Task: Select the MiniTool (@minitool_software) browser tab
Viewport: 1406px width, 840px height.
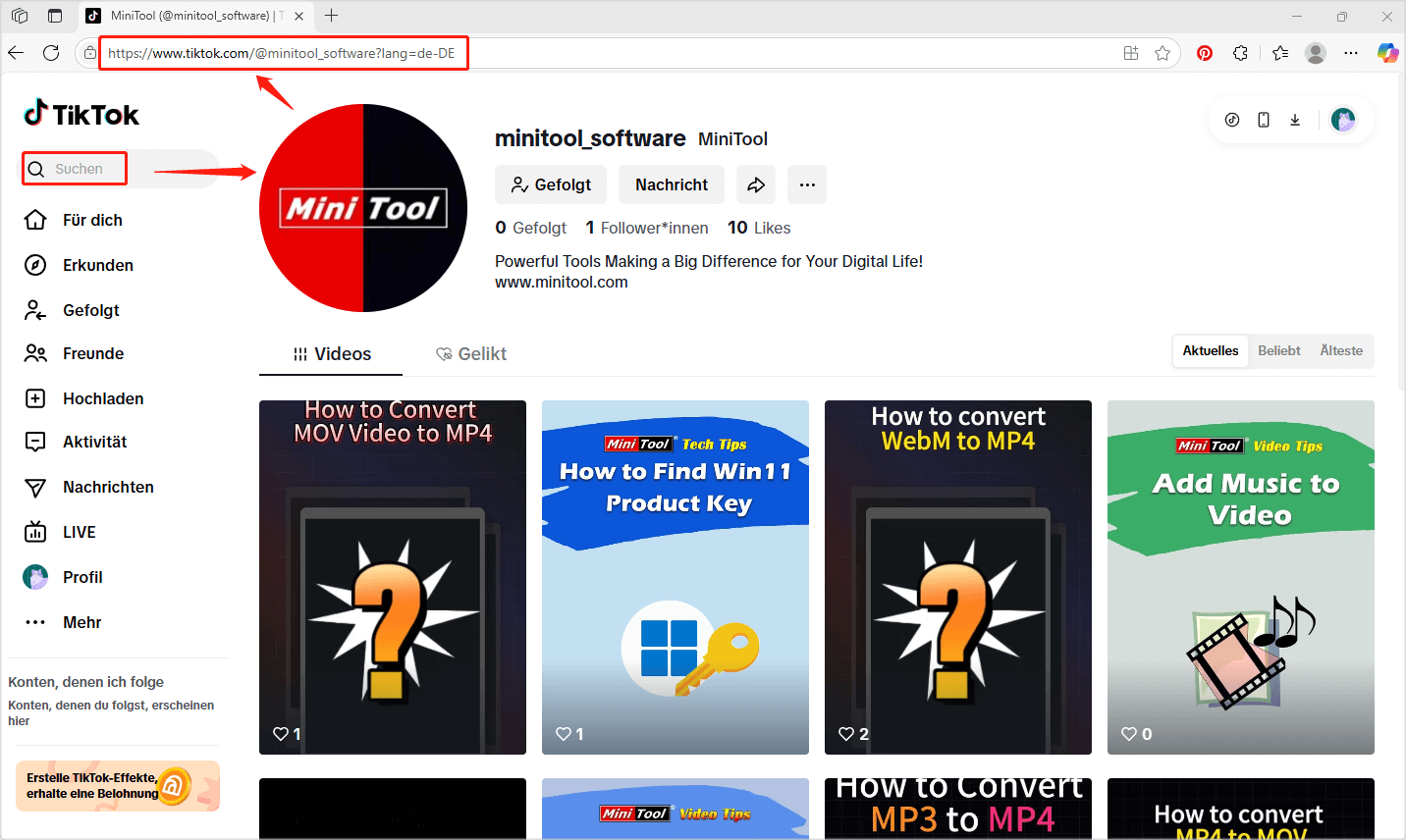Action: pyautogui.click(x=196, y=16)
